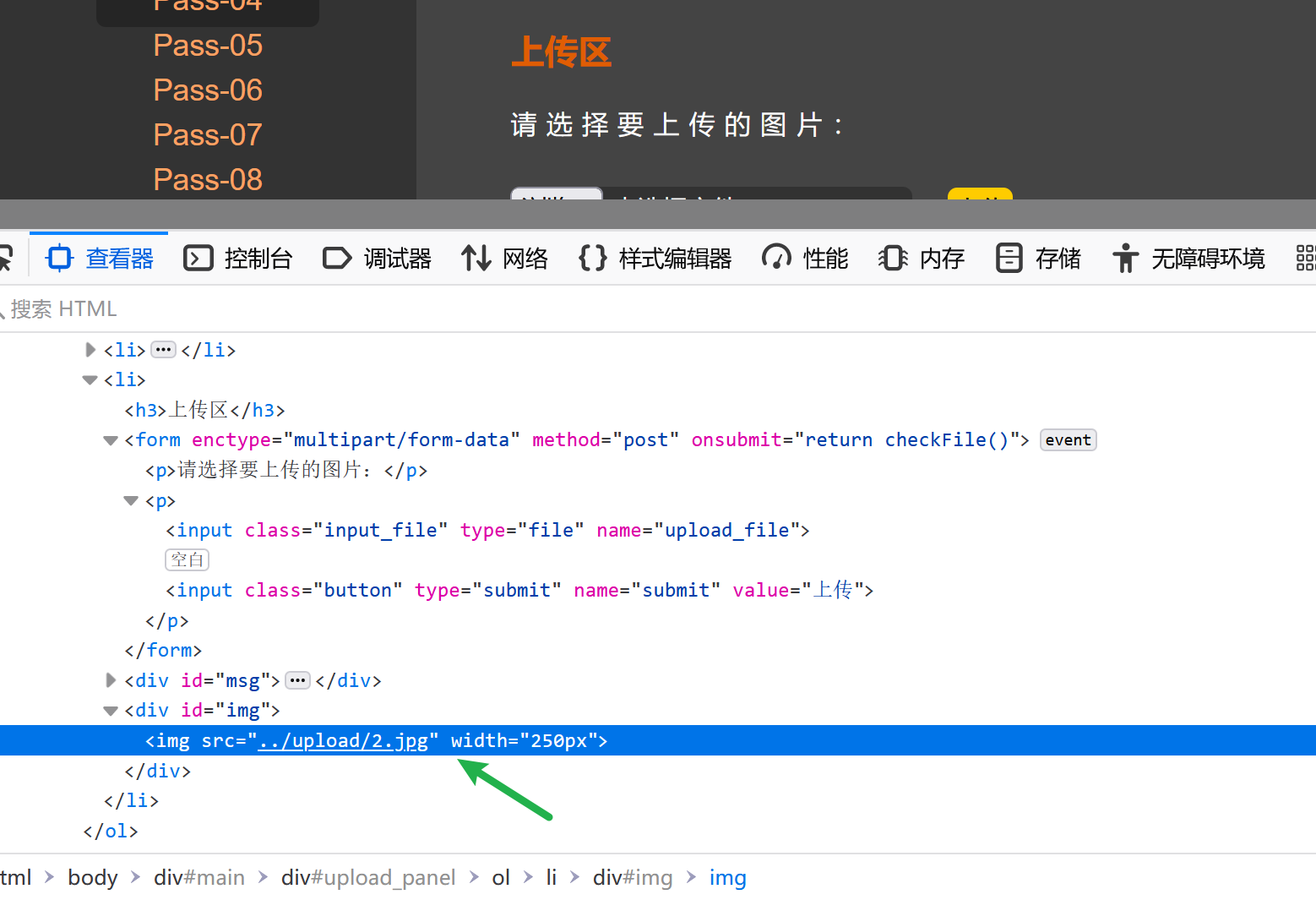Open the ../upload/2.jpg src link
The image size is (1316, 900).
click(343, 741)
